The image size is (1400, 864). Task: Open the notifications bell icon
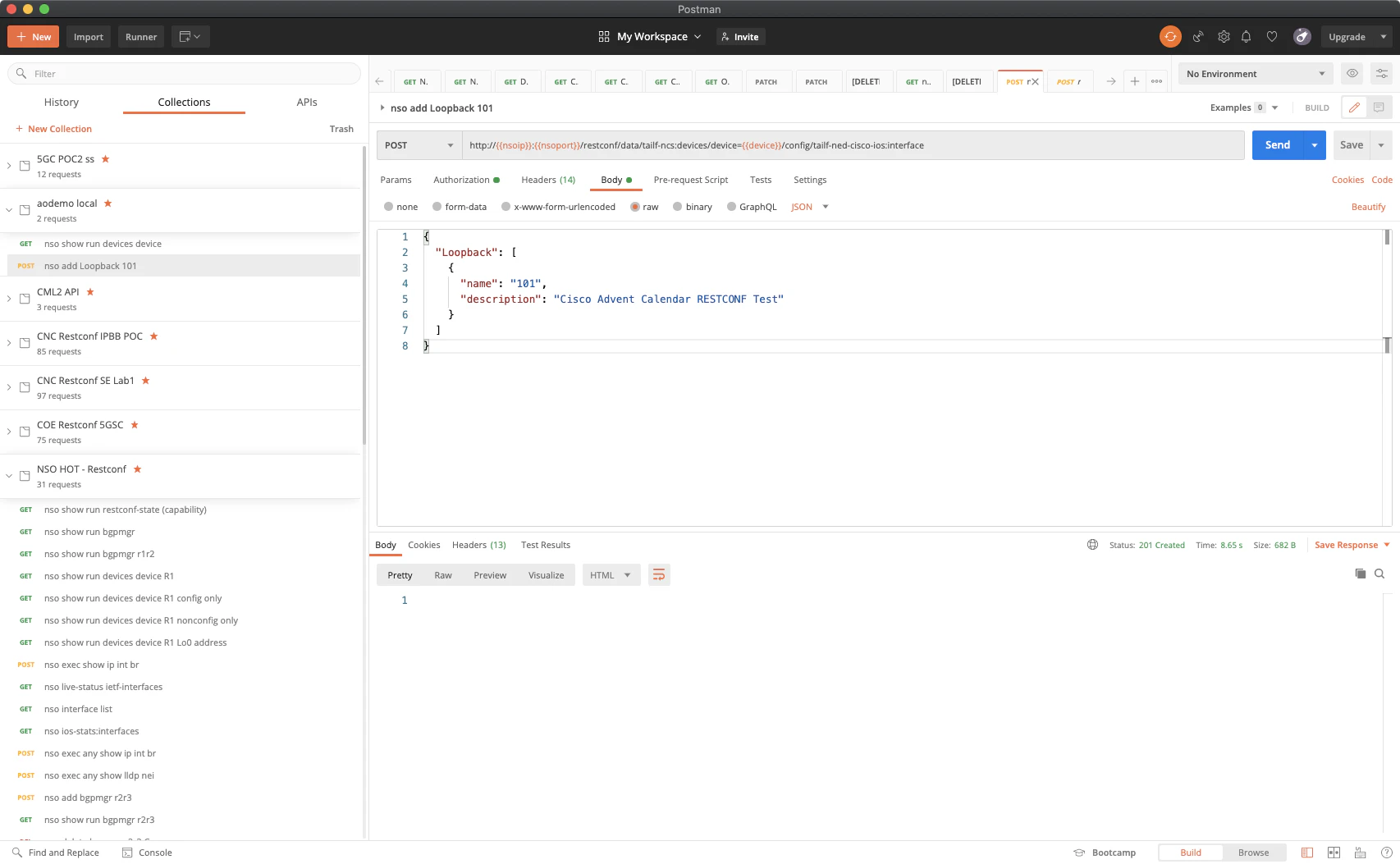(x=1247, y=37)
